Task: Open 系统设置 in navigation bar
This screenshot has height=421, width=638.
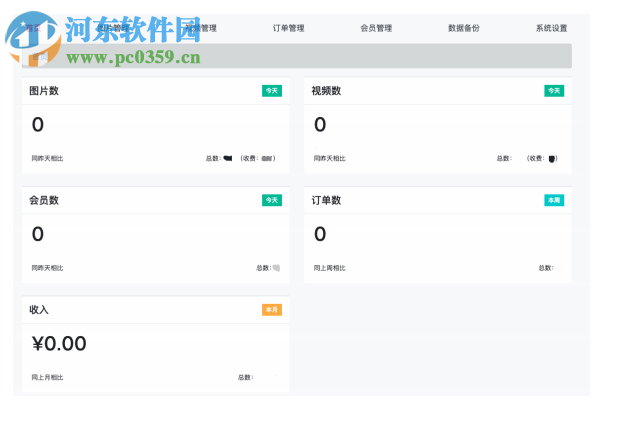Action: tap(551, 28)
